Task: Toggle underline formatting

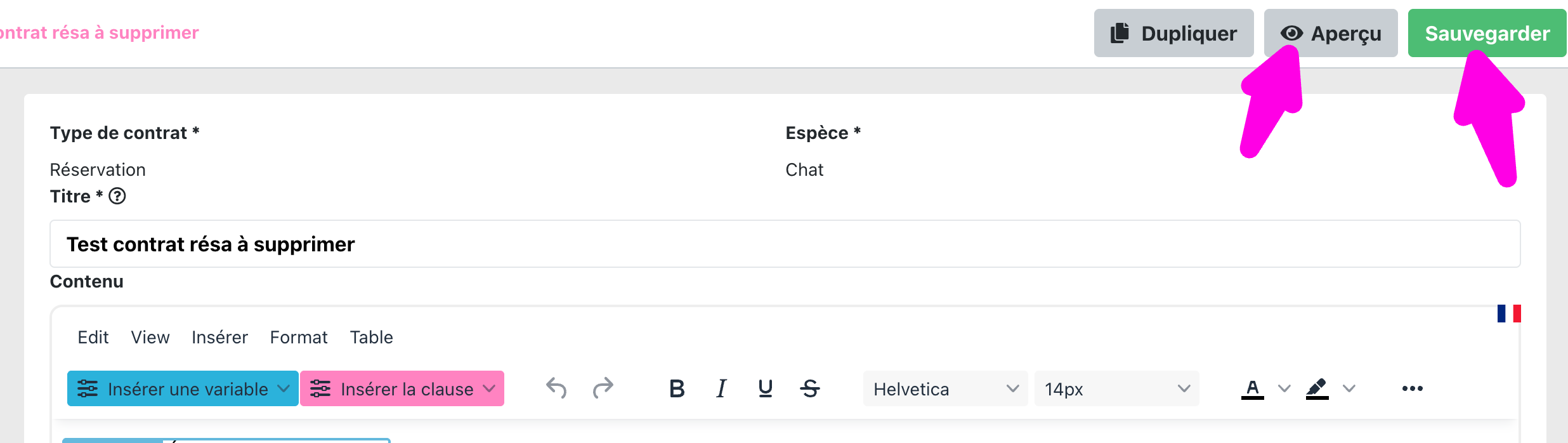Action: point(766,388)
